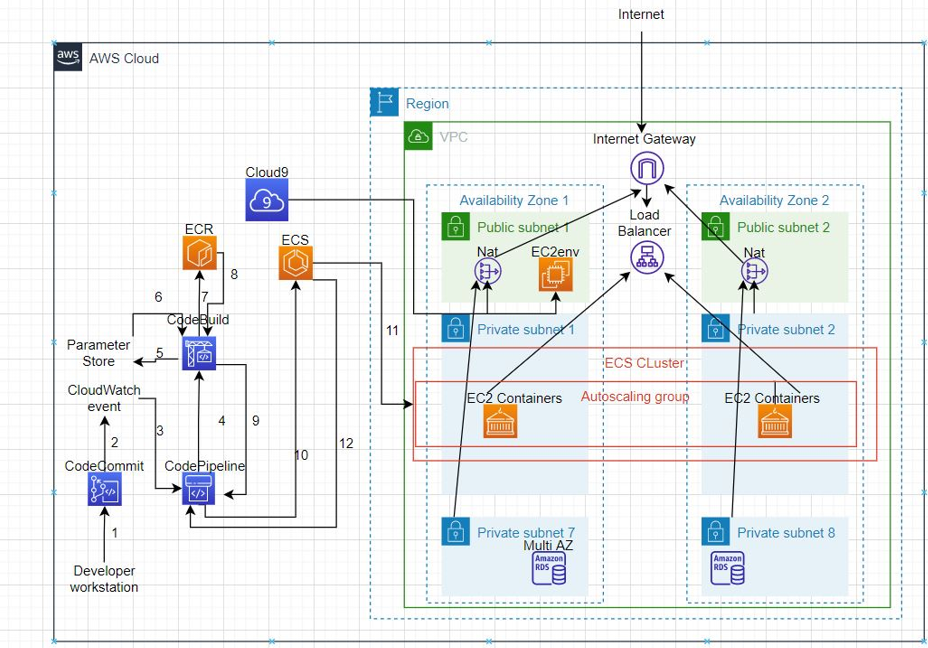Select the CodePipeline icon
This screenshot has width=928, height=648.
(199, 489)
